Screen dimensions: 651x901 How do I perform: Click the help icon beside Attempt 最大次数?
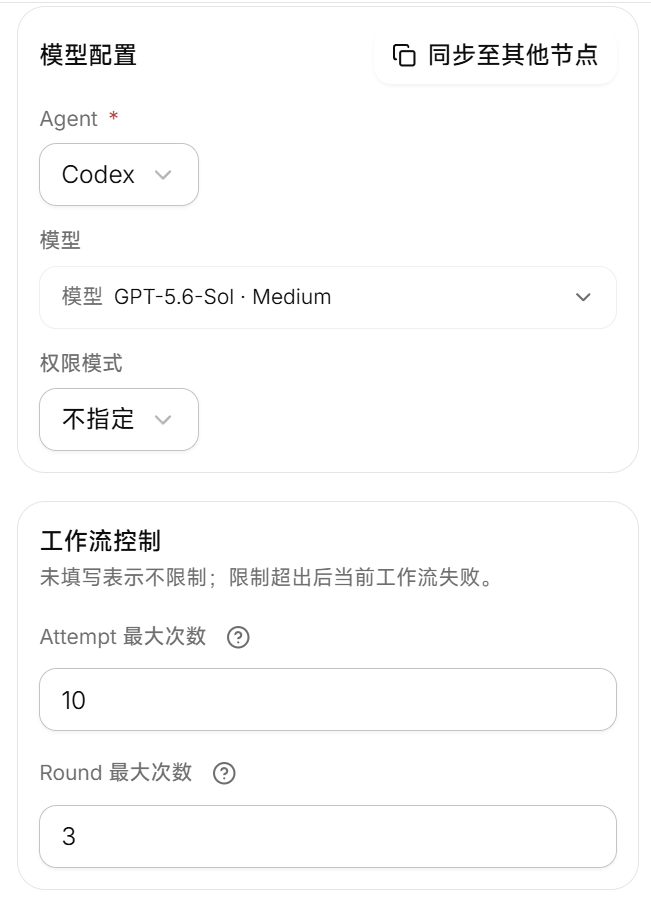tap(238, 637)
